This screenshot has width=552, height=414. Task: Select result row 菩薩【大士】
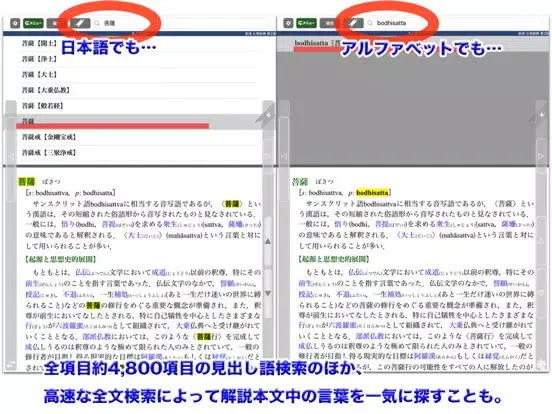(139, 75)
